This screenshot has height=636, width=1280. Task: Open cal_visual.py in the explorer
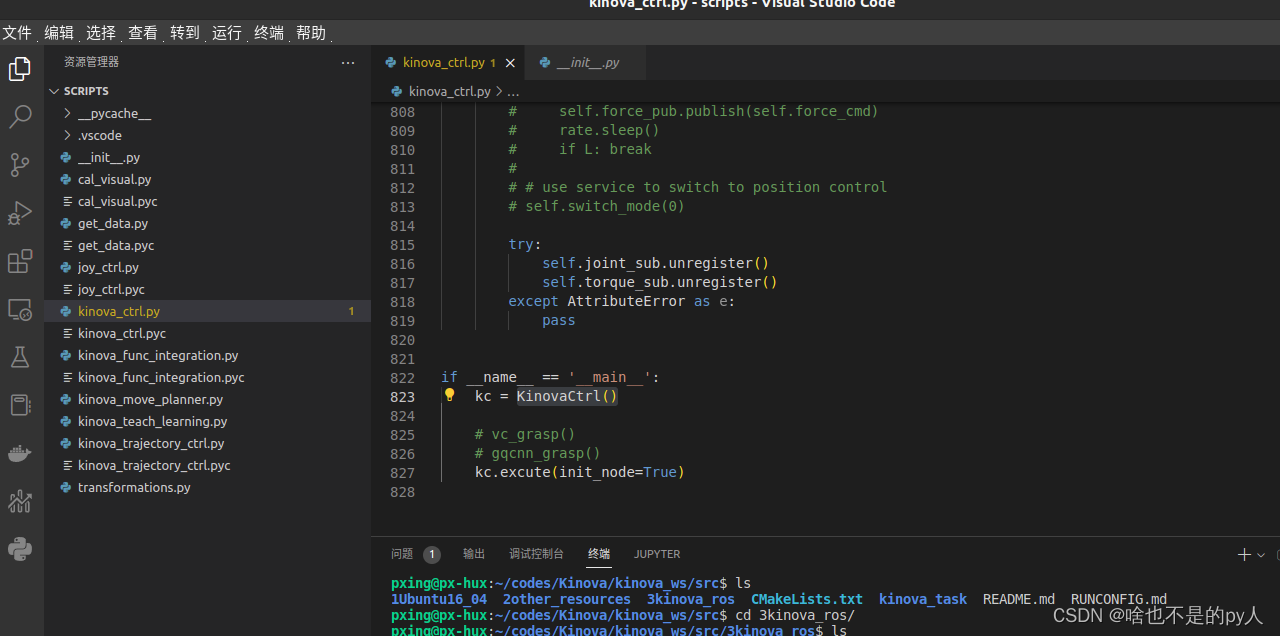[x=207, y=179]
